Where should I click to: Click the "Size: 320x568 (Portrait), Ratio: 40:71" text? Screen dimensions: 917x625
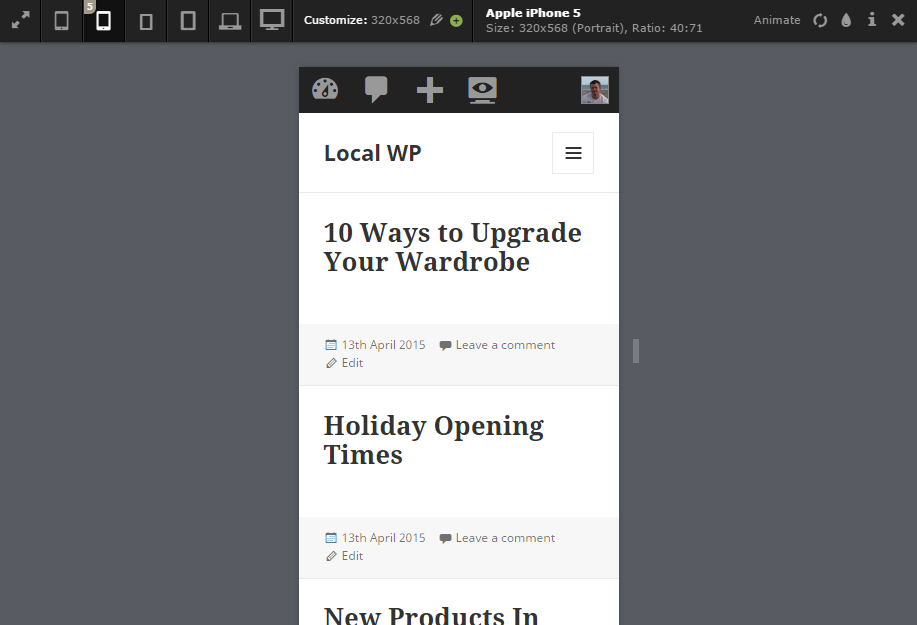(x=594, y=28)
